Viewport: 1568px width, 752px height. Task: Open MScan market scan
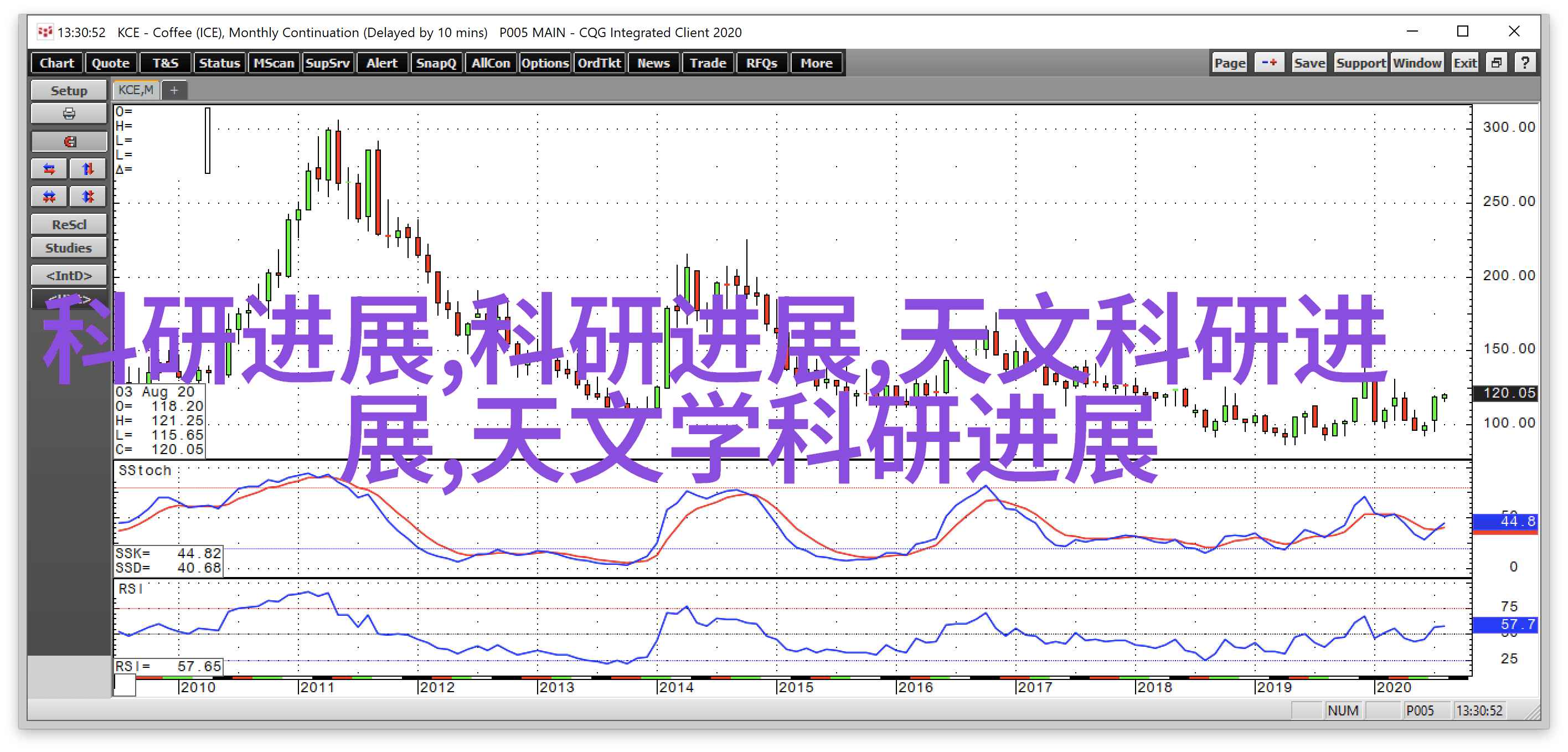(x=274, y=63)
